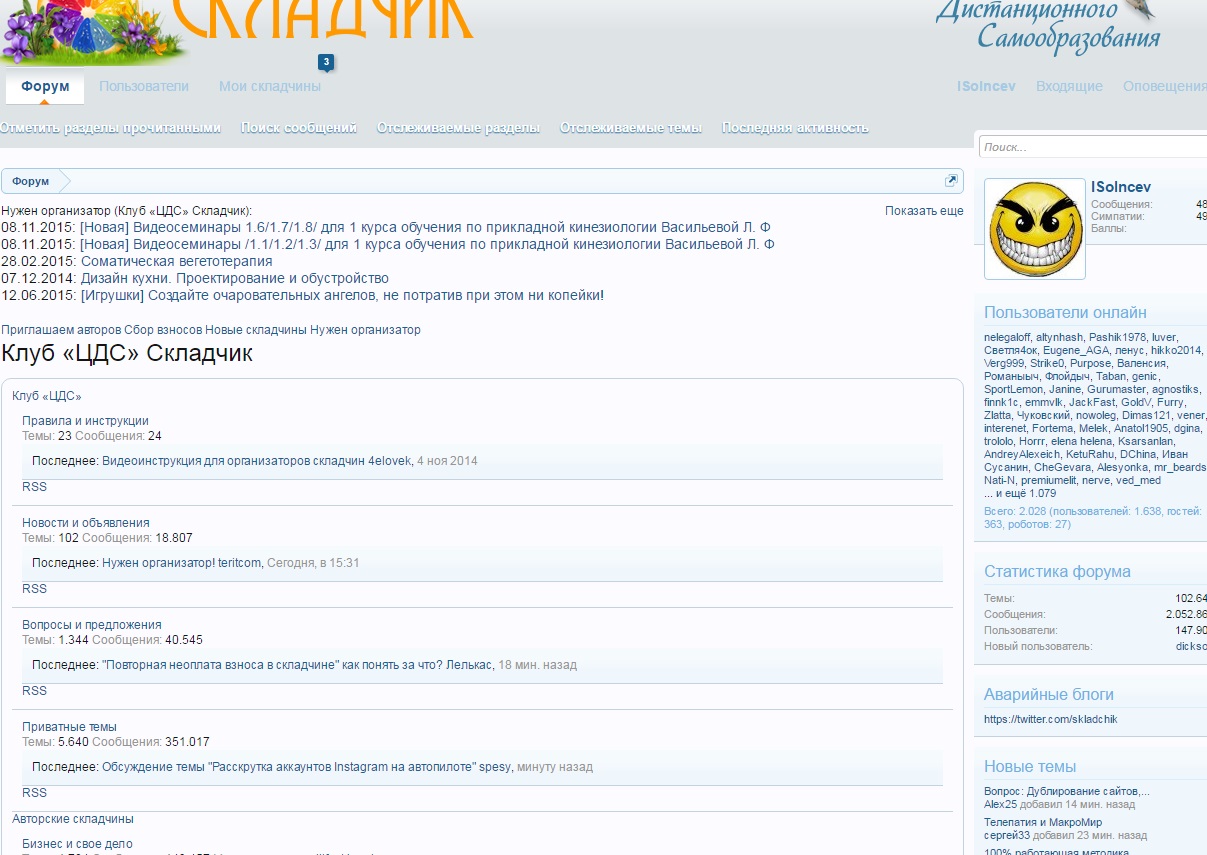Open Поиск сообщений link
The width and height of the screenshot is (1207, 855).
point(299,128)
